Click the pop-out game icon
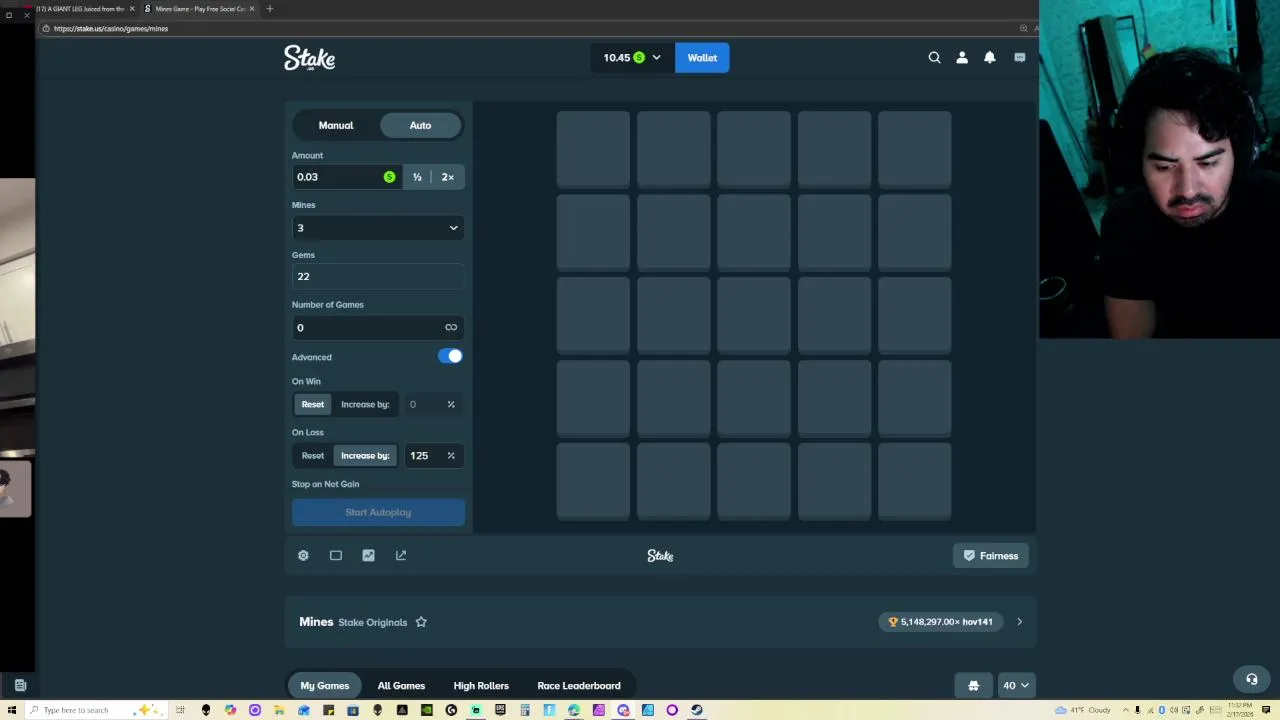The width and height of the screenshot is (1280, 720). (x=401, y=555)
